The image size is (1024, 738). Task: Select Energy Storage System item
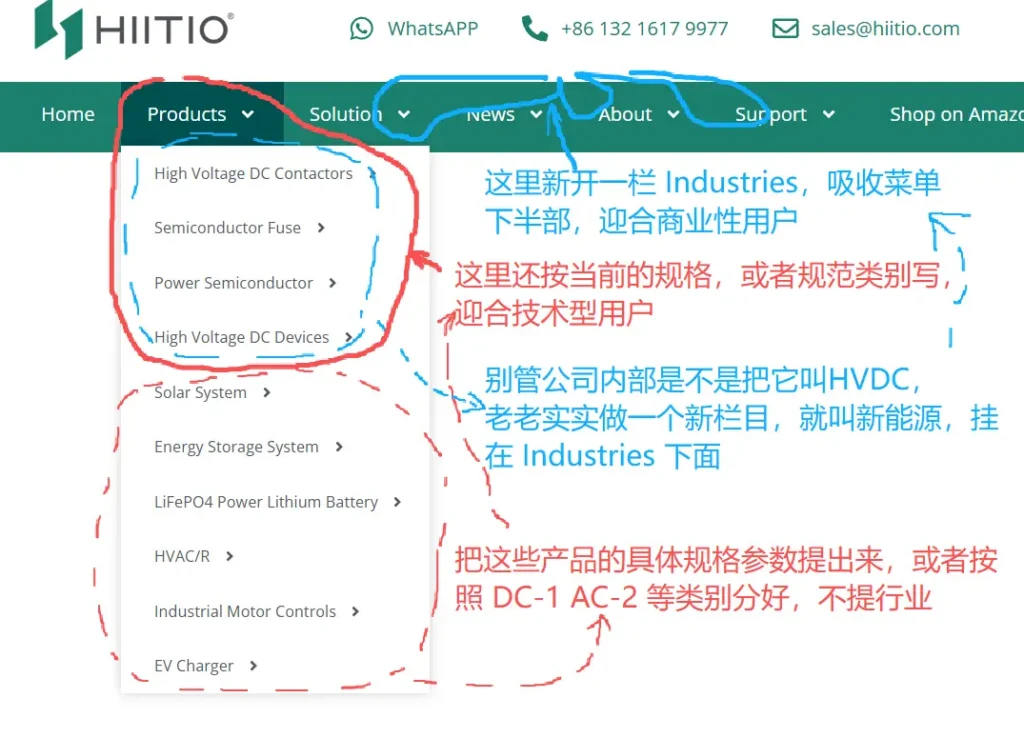[x=236, y=447]
